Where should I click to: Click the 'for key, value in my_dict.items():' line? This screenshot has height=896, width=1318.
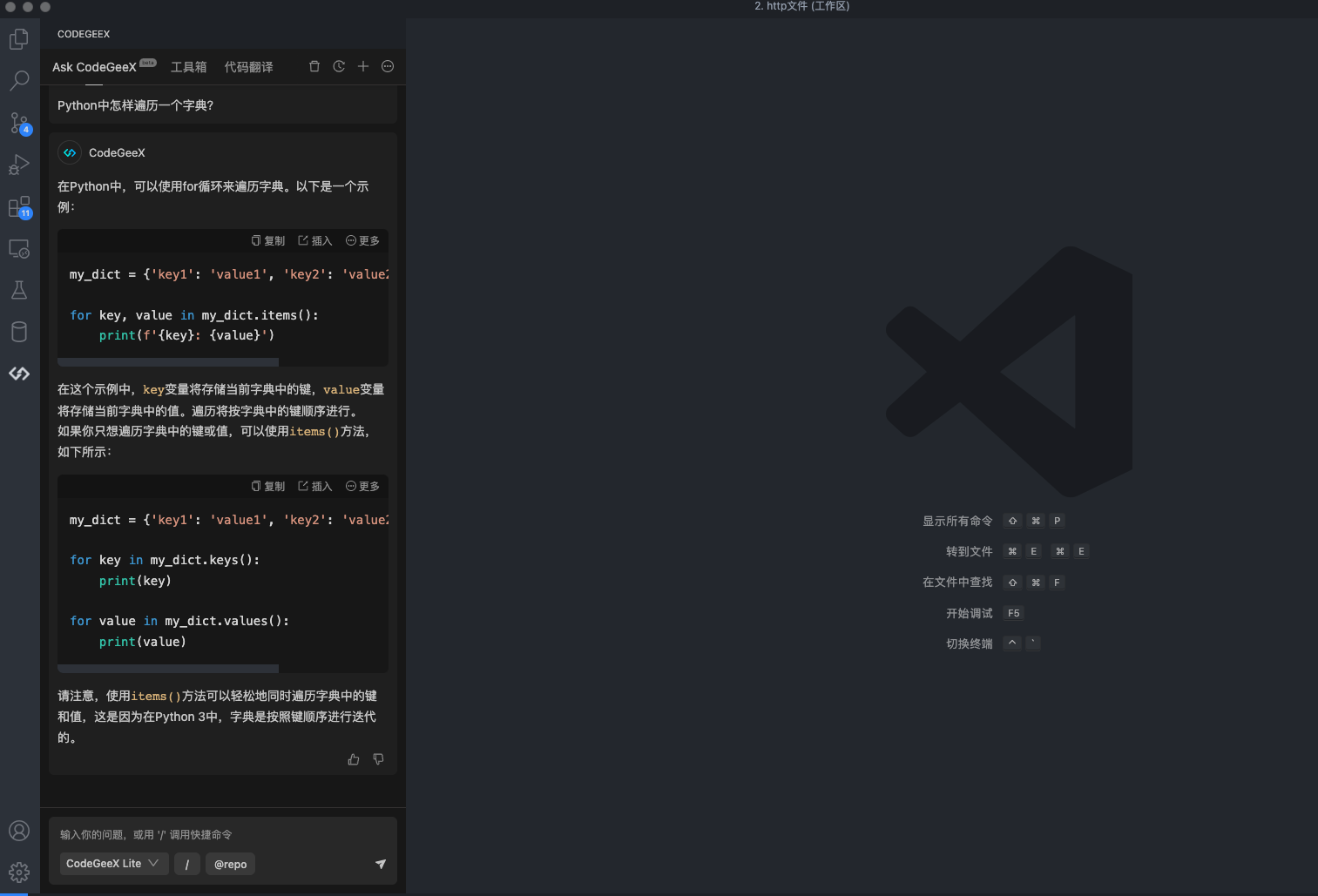[194, 315]
